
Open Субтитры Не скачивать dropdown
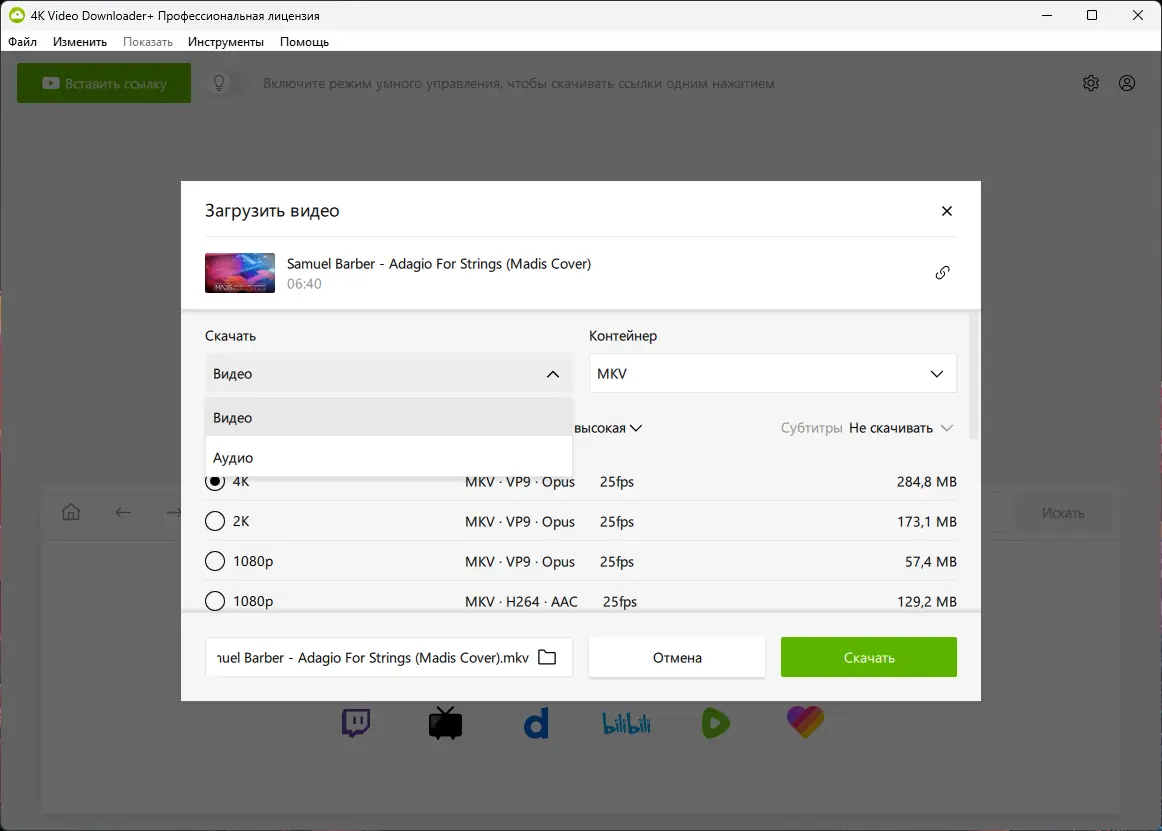[x=866, y=428]
